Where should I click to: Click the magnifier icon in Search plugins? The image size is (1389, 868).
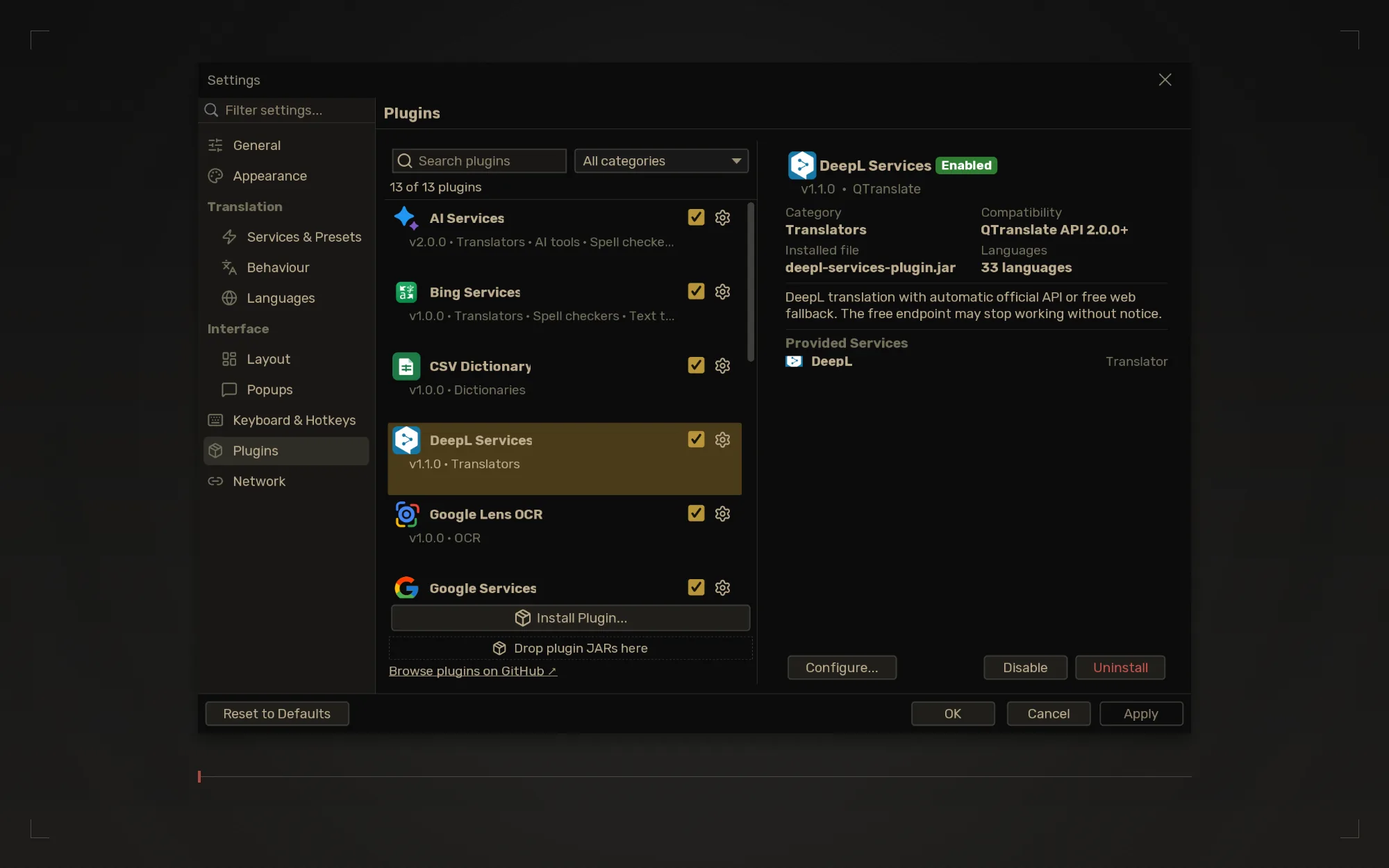405,161
